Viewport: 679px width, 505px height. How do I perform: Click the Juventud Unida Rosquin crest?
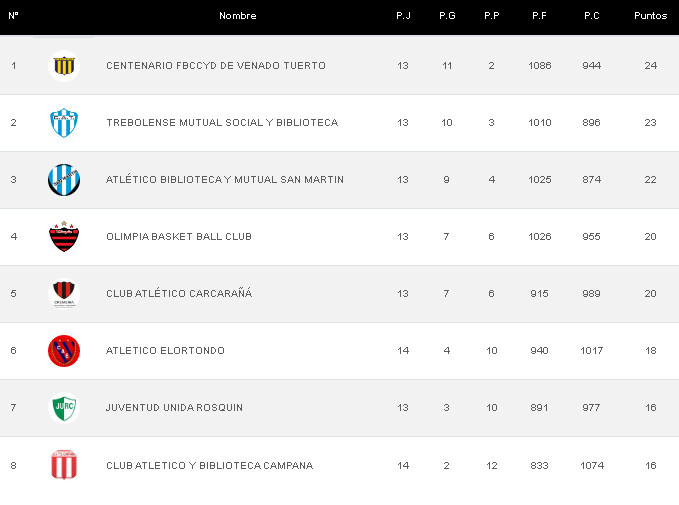coord(64,408)
